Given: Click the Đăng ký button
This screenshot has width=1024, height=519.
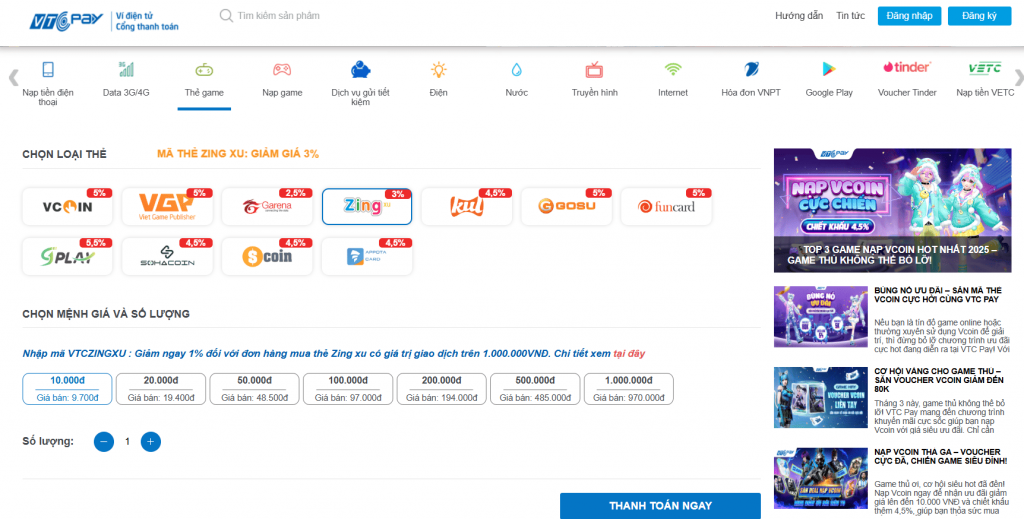Looking at the screenshot, I should pyautogui.click(x=979, y=16).
